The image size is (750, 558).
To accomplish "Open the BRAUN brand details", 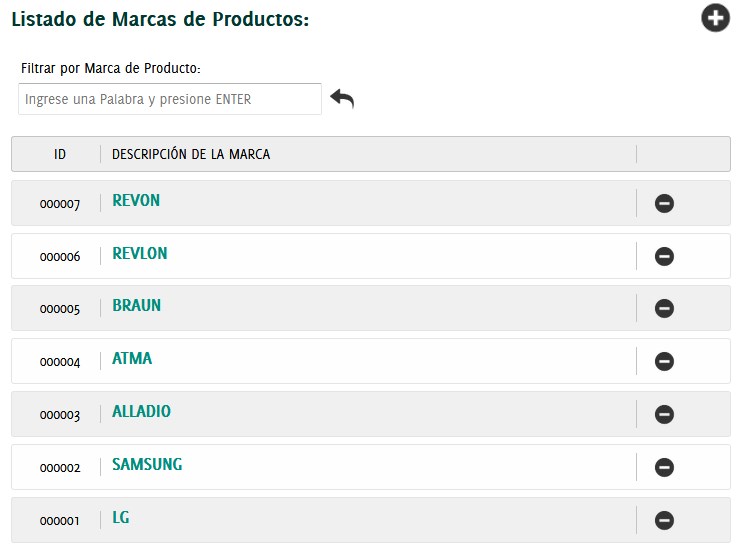I will point(137,306).
